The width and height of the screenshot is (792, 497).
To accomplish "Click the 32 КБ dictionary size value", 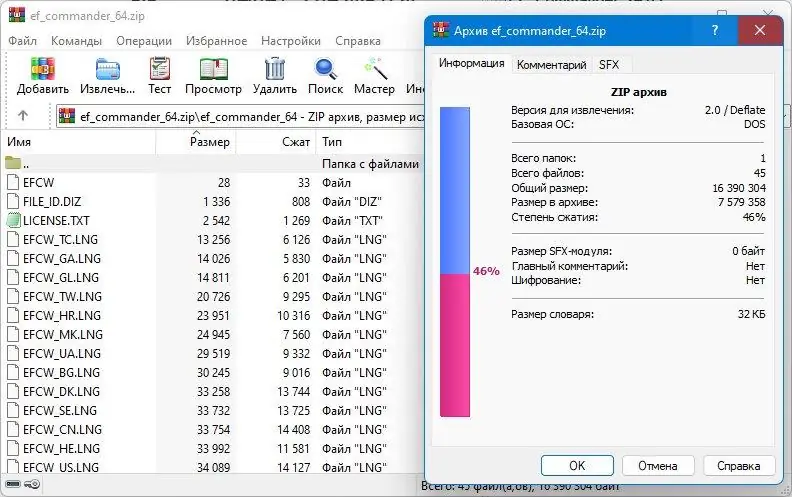I will 752,314.
